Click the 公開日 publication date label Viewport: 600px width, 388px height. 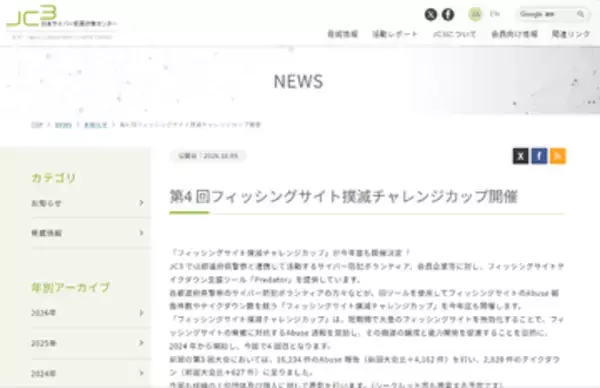tap(208, 156)
